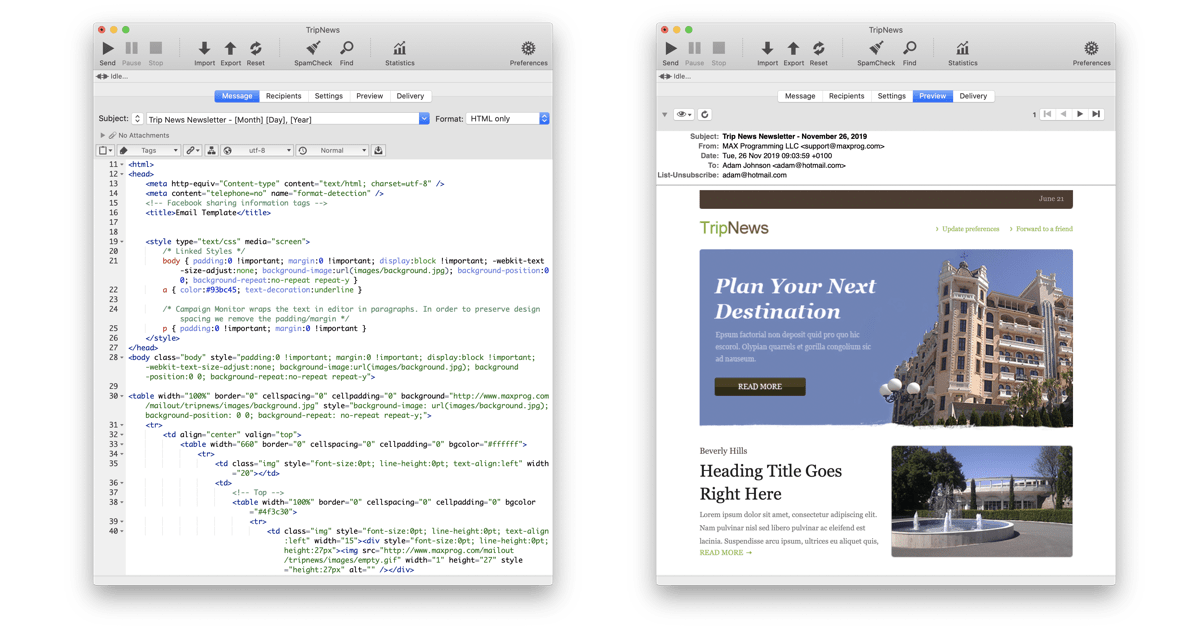
Task: Click the fountain photo thumbnail
Action: click(x=982, y=501)
